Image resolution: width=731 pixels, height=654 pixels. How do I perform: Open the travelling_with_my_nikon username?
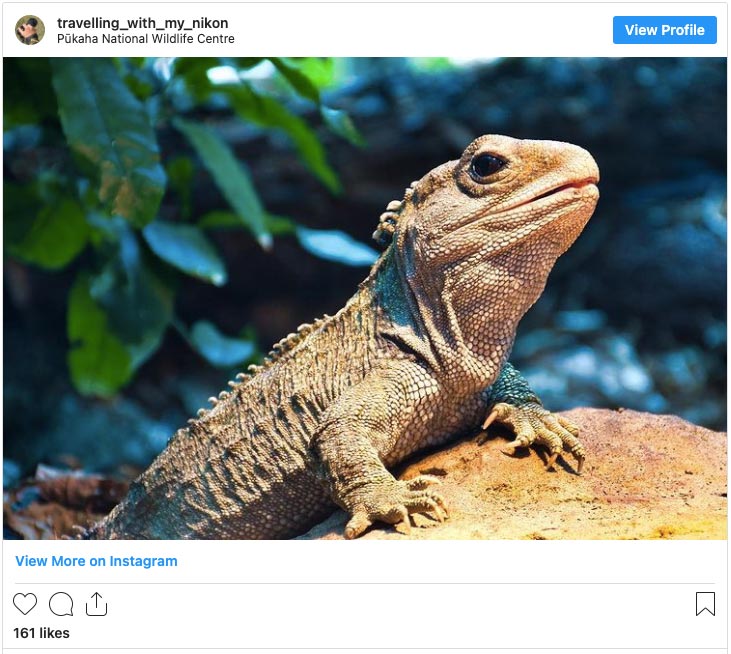click(x=143, y=23)
